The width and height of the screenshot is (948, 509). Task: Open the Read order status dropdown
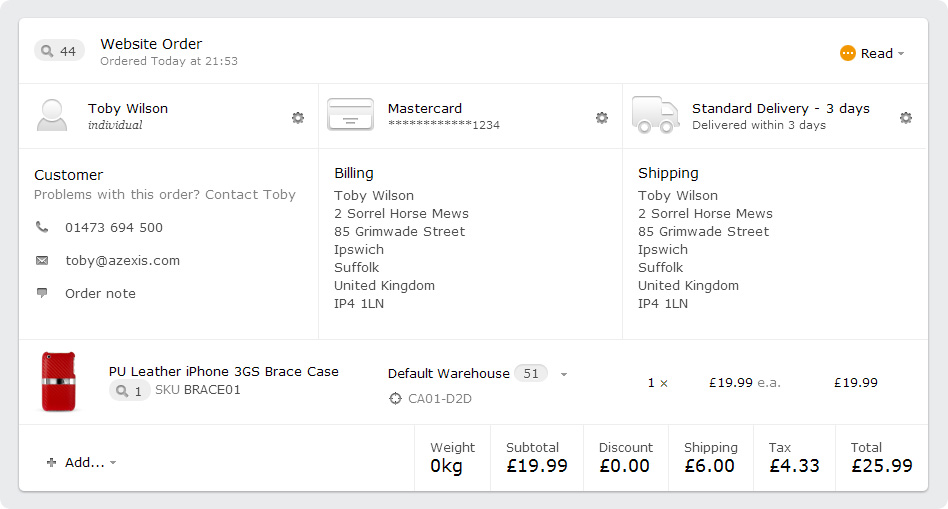(x=872, y=53)
